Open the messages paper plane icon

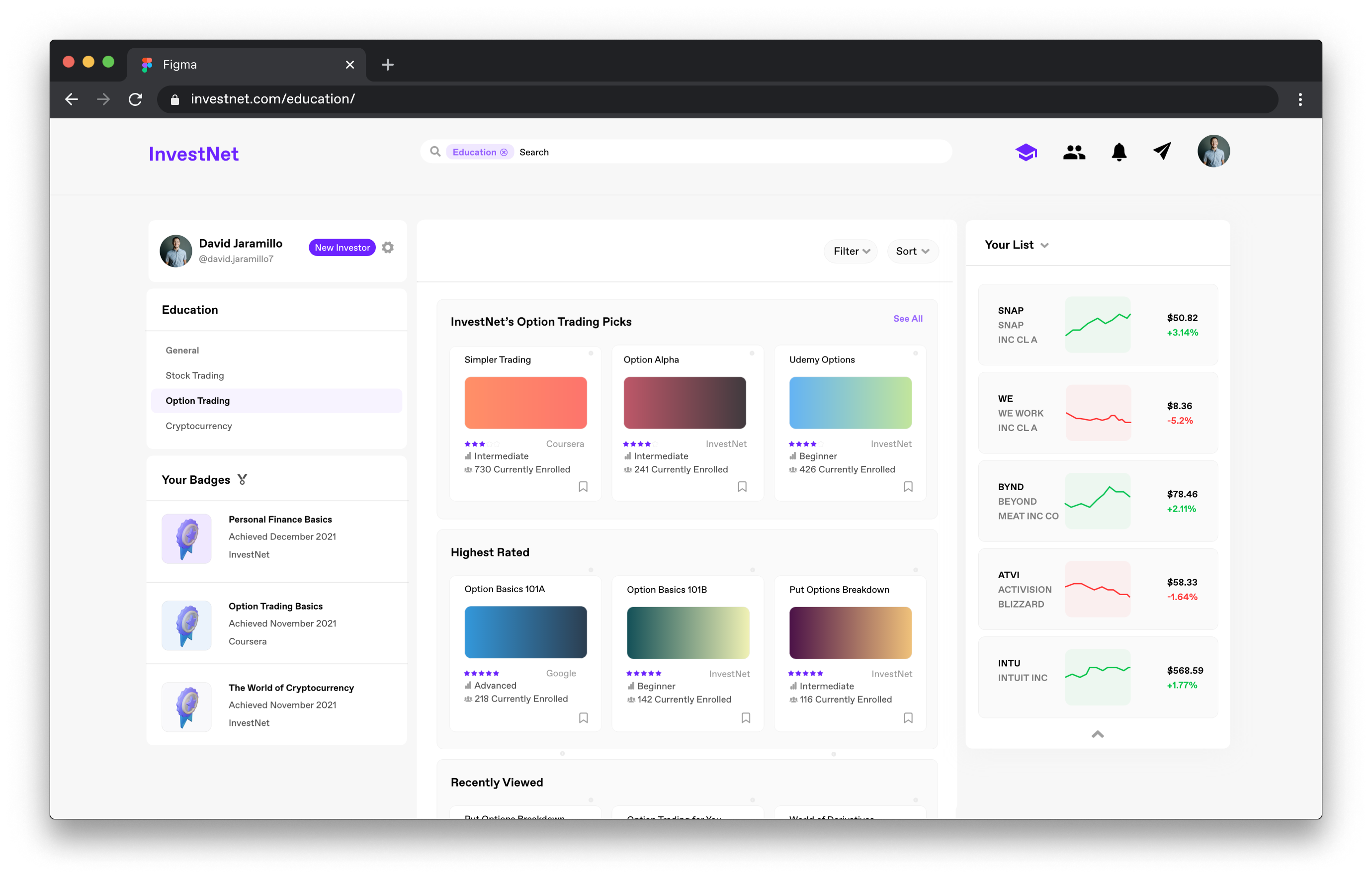pos(1162,151)
